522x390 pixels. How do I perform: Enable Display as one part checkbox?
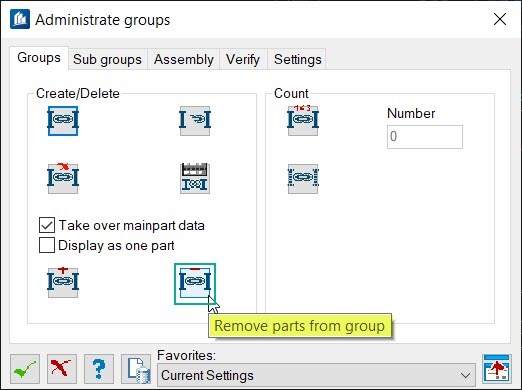[47, 245]
